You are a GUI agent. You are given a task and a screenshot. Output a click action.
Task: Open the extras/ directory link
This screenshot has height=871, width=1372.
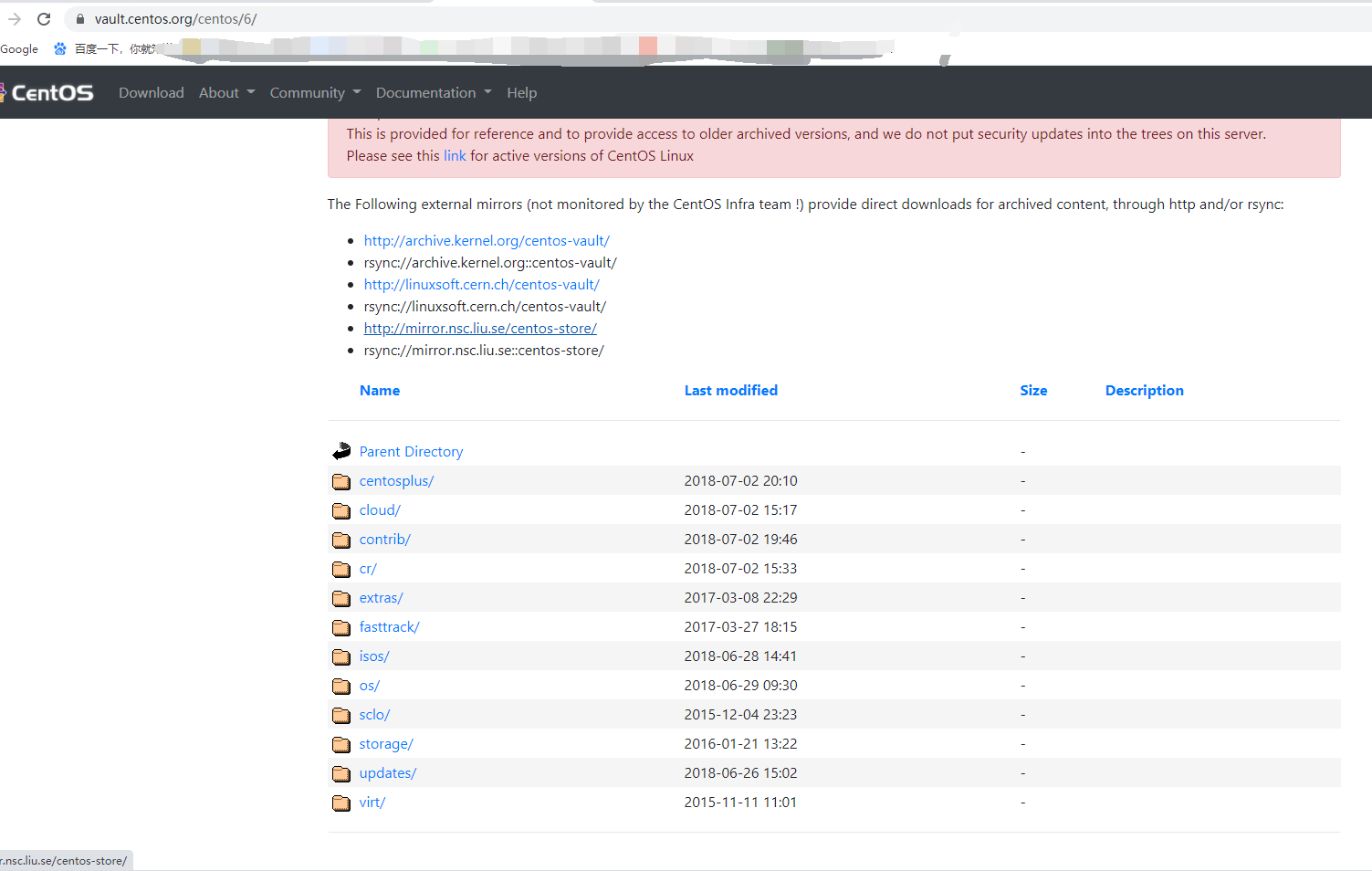pyautogui.click(x=381, y=597)
